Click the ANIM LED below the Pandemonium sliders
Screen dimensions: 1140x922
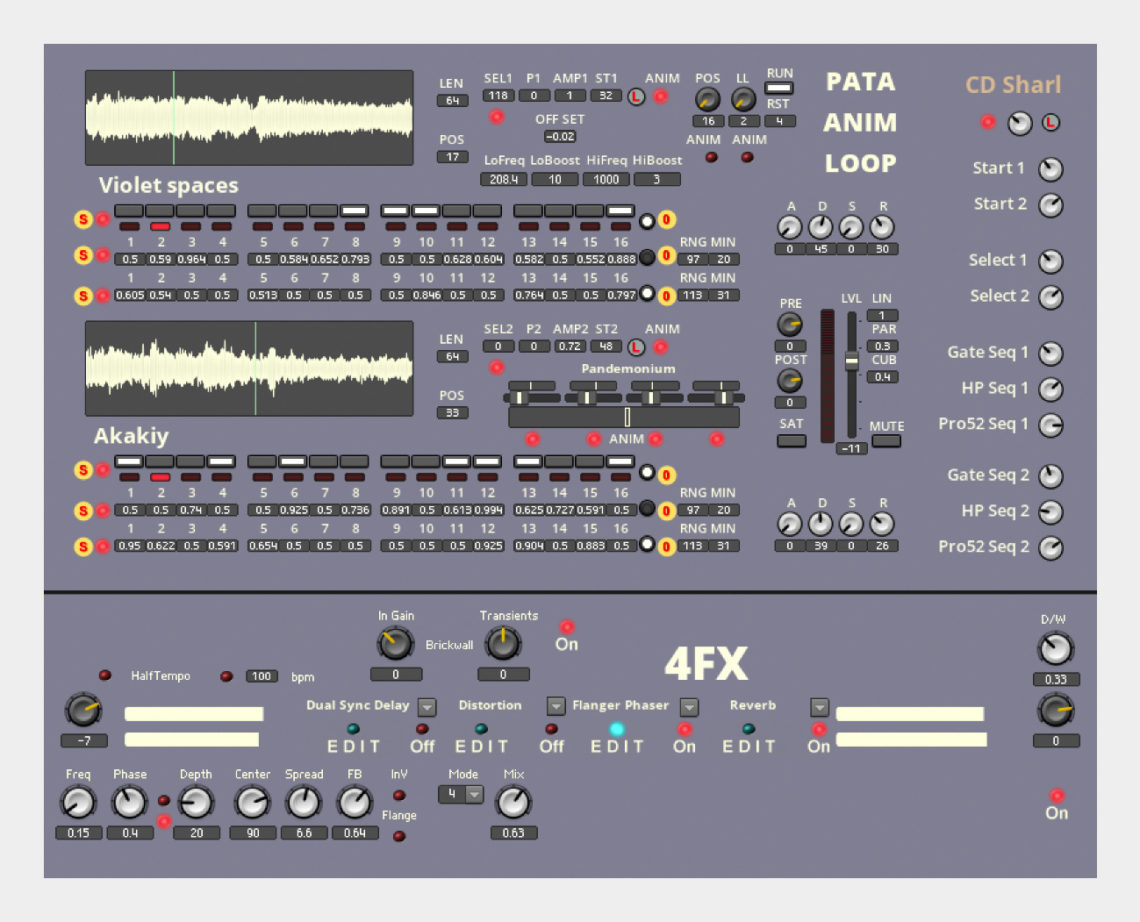click(655, 437)
